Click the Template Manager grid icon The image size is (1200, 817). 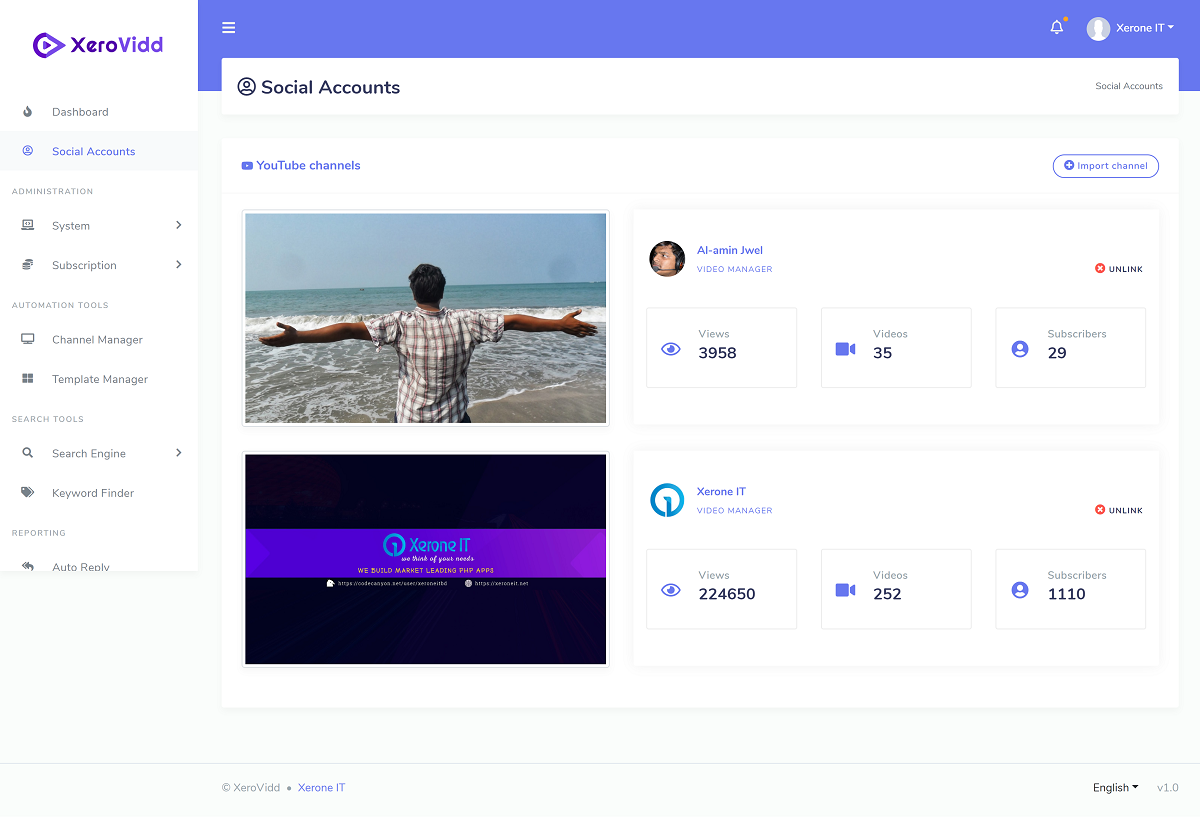click(28, 379)
